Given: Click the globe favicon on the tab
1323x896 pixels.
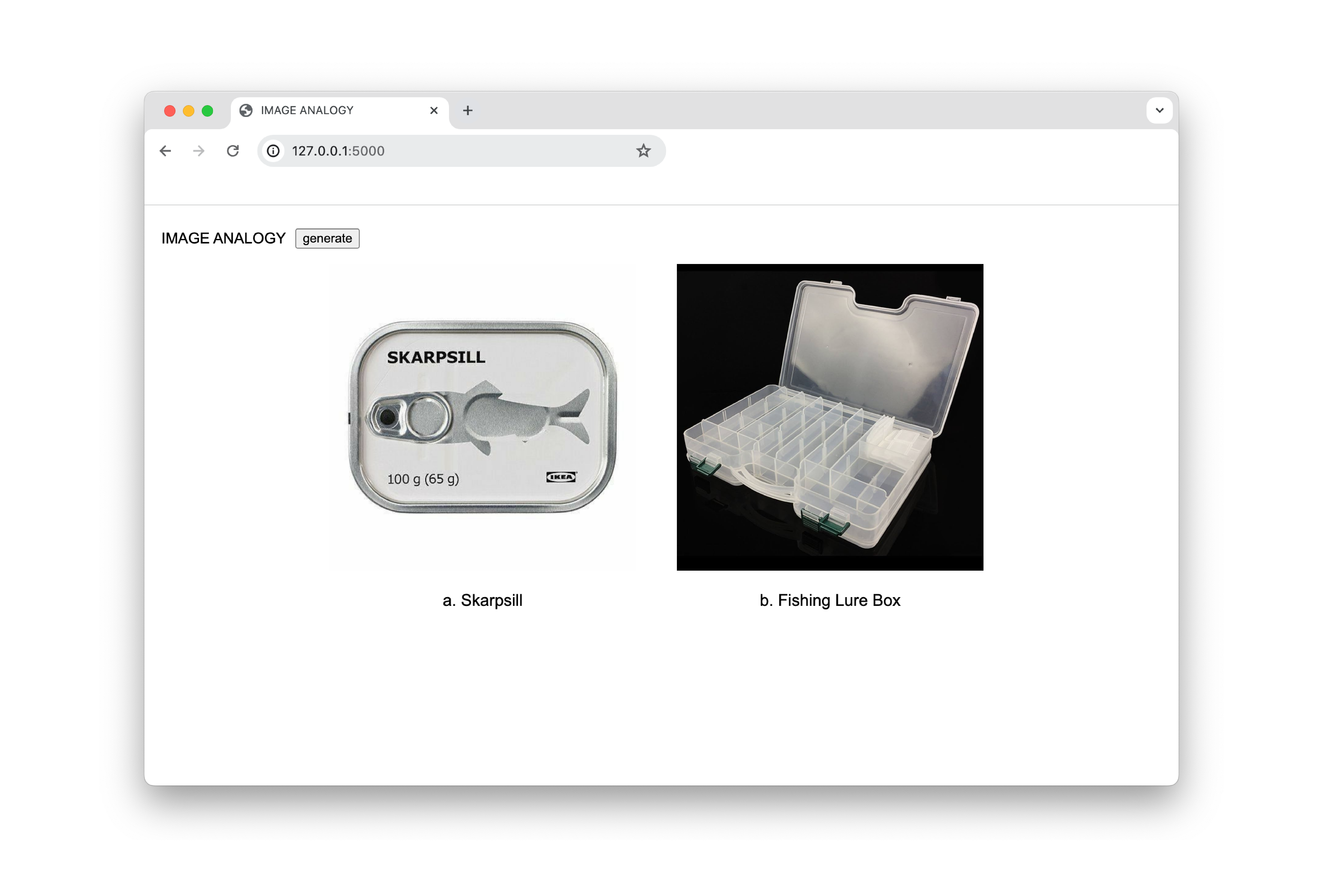Looking at the screenshot, I should coord(246,110).
